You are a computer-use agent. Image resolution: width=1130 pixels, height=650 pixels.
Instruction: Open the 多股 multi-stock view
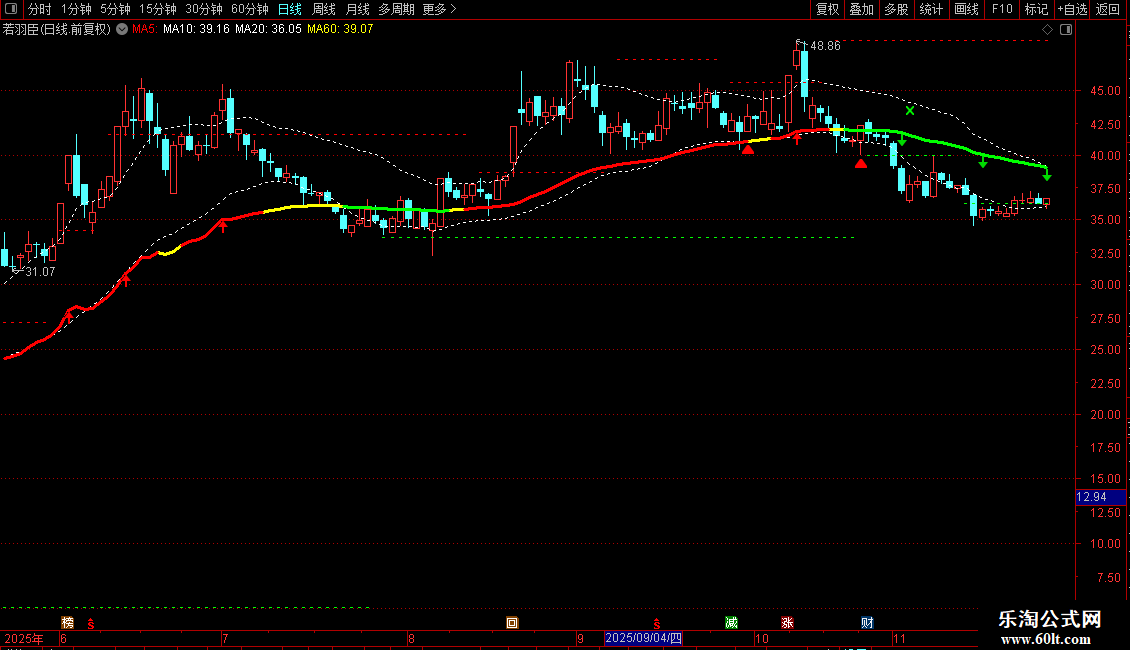[x=896, y=9]
